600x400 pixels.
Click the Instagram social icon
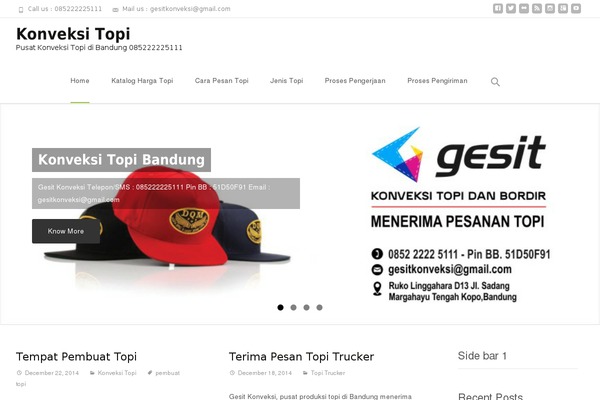(x=550, y=8)
